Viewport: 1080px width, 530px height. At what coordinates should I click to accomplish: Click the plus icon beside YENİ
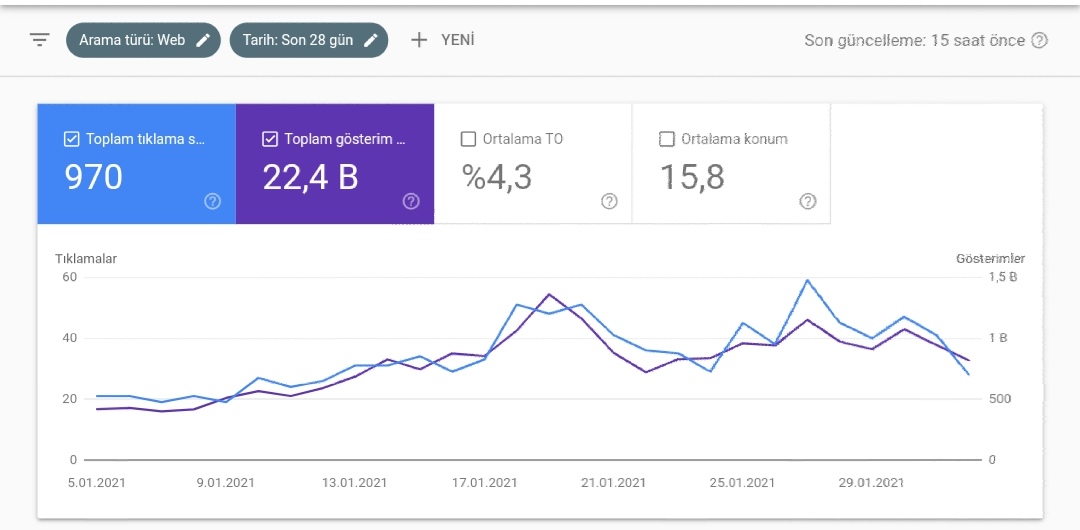[x=419, y=40]
